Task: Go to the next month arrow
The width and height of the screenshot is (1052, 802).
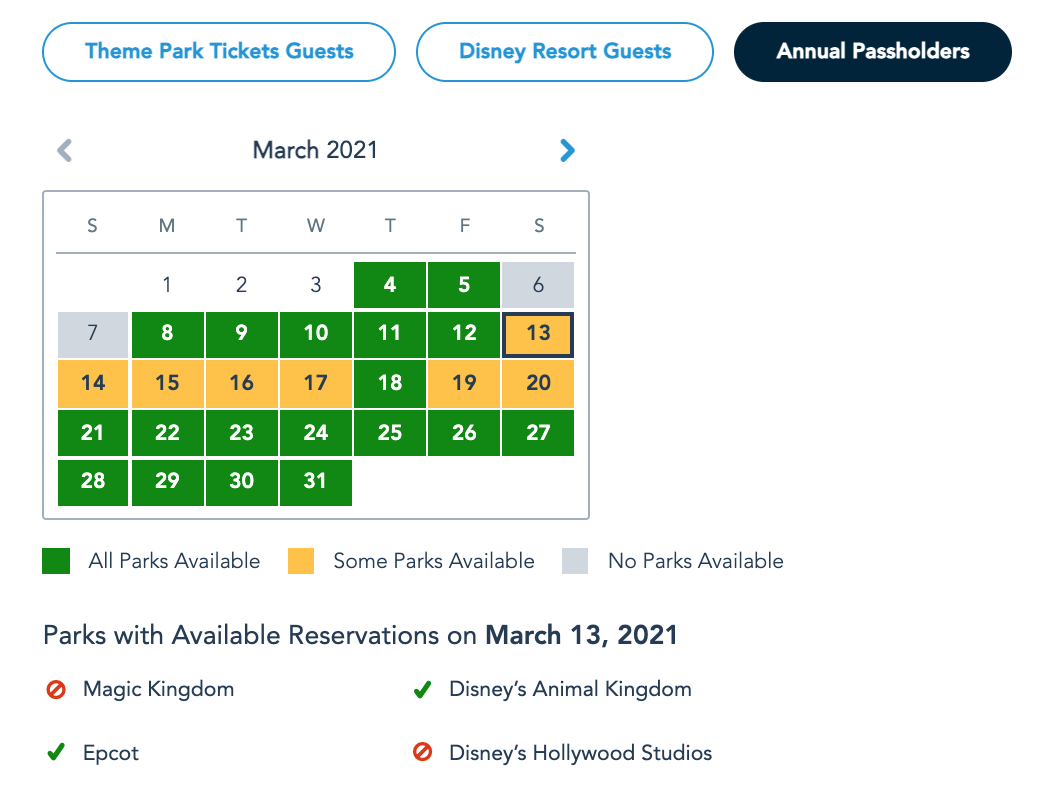Action: [x=567, y=151]
